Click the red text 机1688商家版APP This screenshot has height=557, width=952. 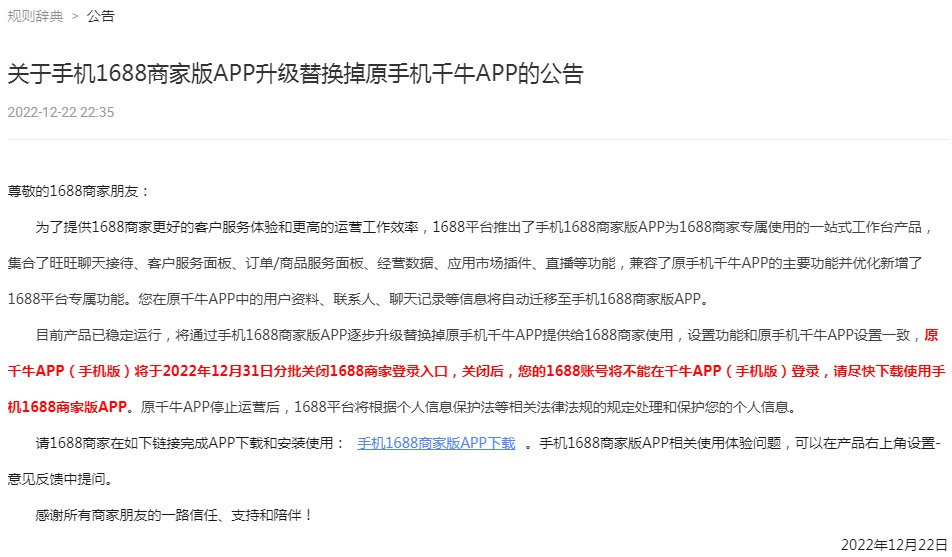click(67, 407)
